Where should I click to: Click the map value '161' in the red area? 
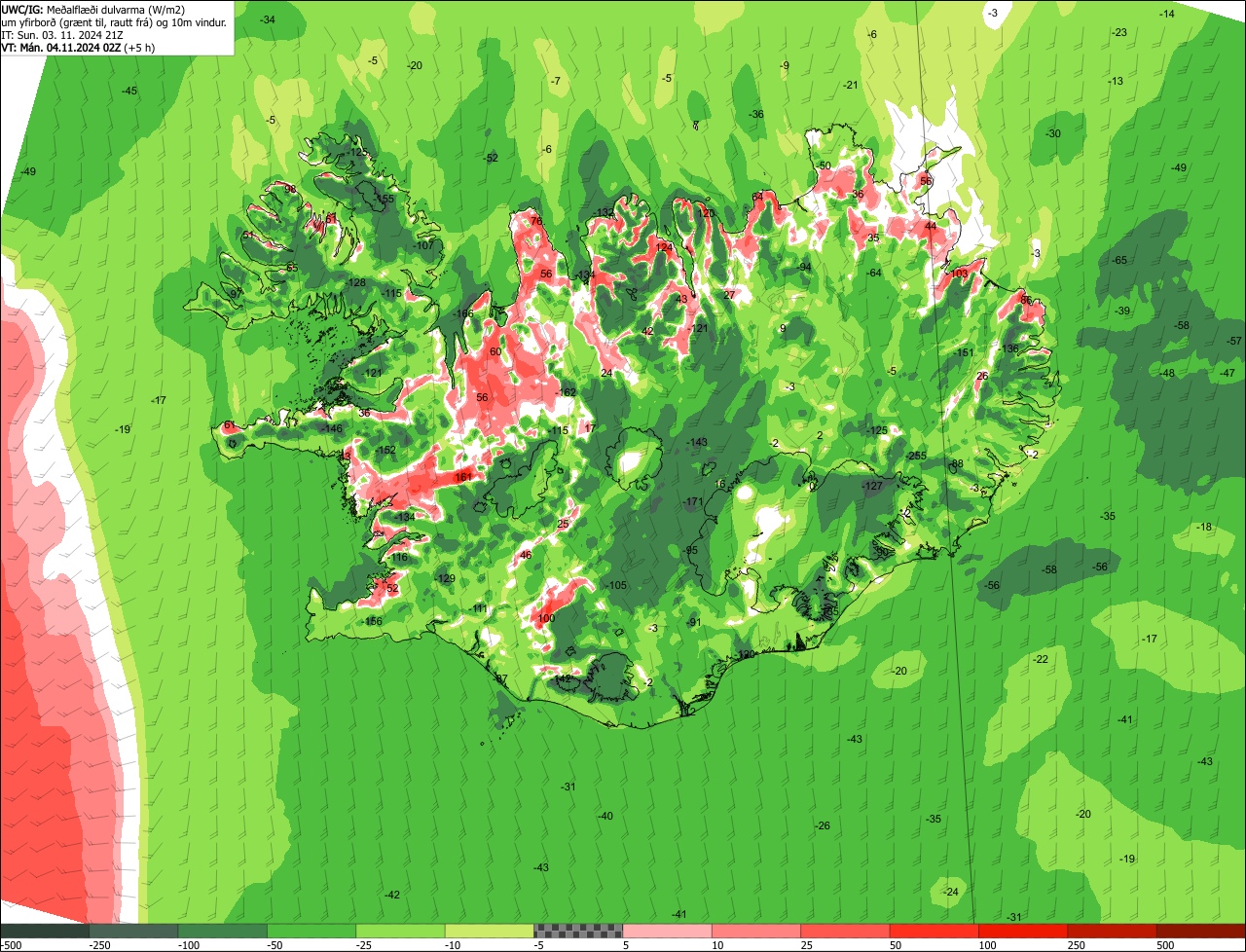(x=463, y=476)
